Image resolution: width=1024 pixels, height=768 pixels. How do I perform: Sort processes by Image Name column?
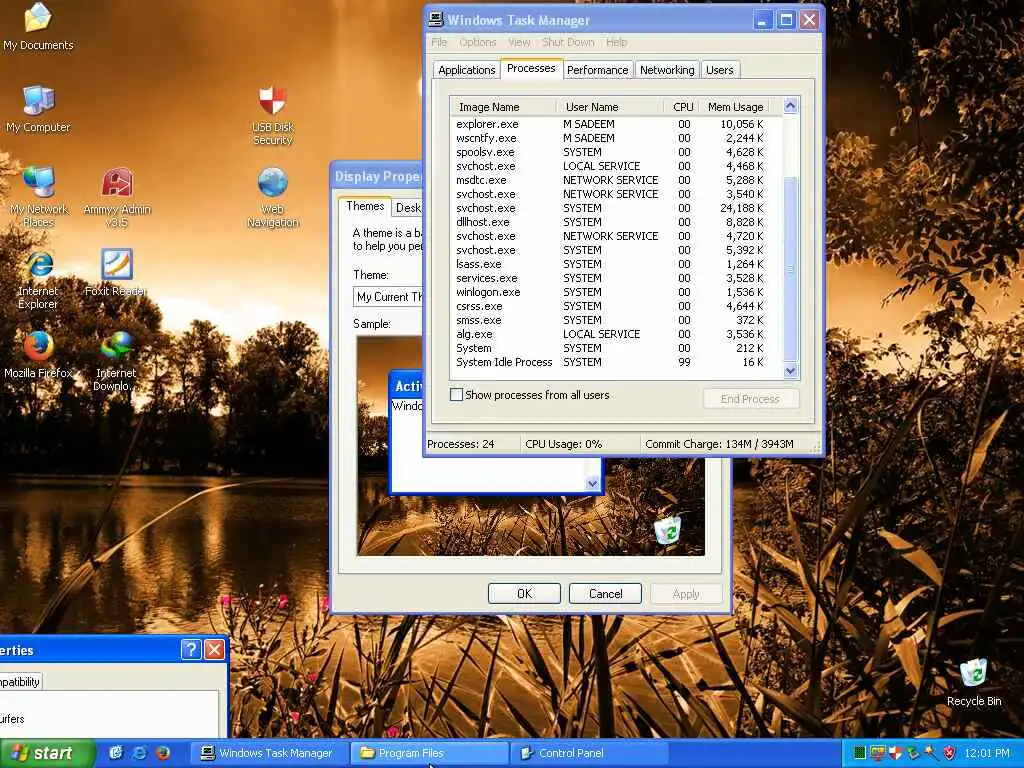[503, 106]
